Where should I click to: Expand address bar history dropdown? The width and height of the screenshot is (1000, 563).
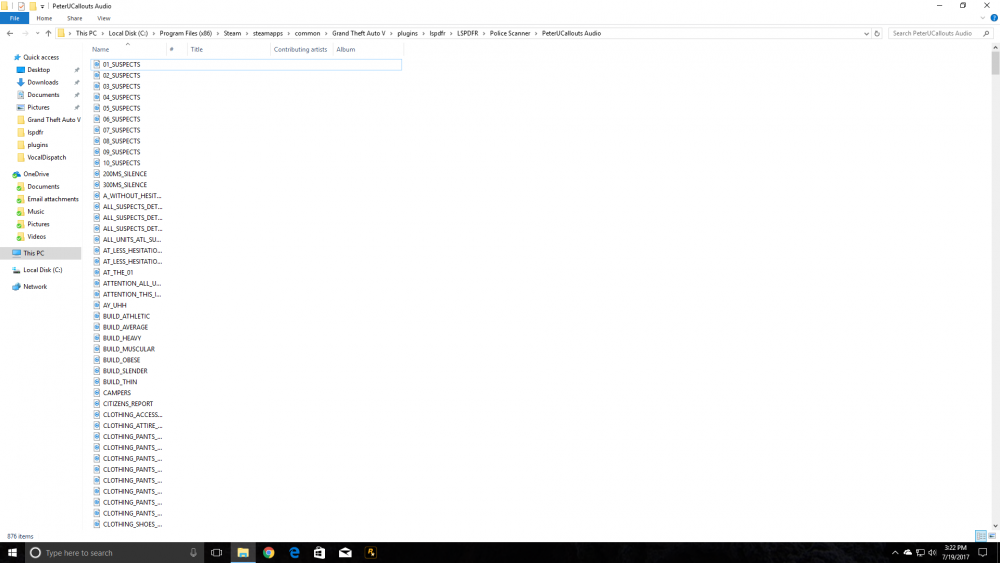(x=866, y=33)
